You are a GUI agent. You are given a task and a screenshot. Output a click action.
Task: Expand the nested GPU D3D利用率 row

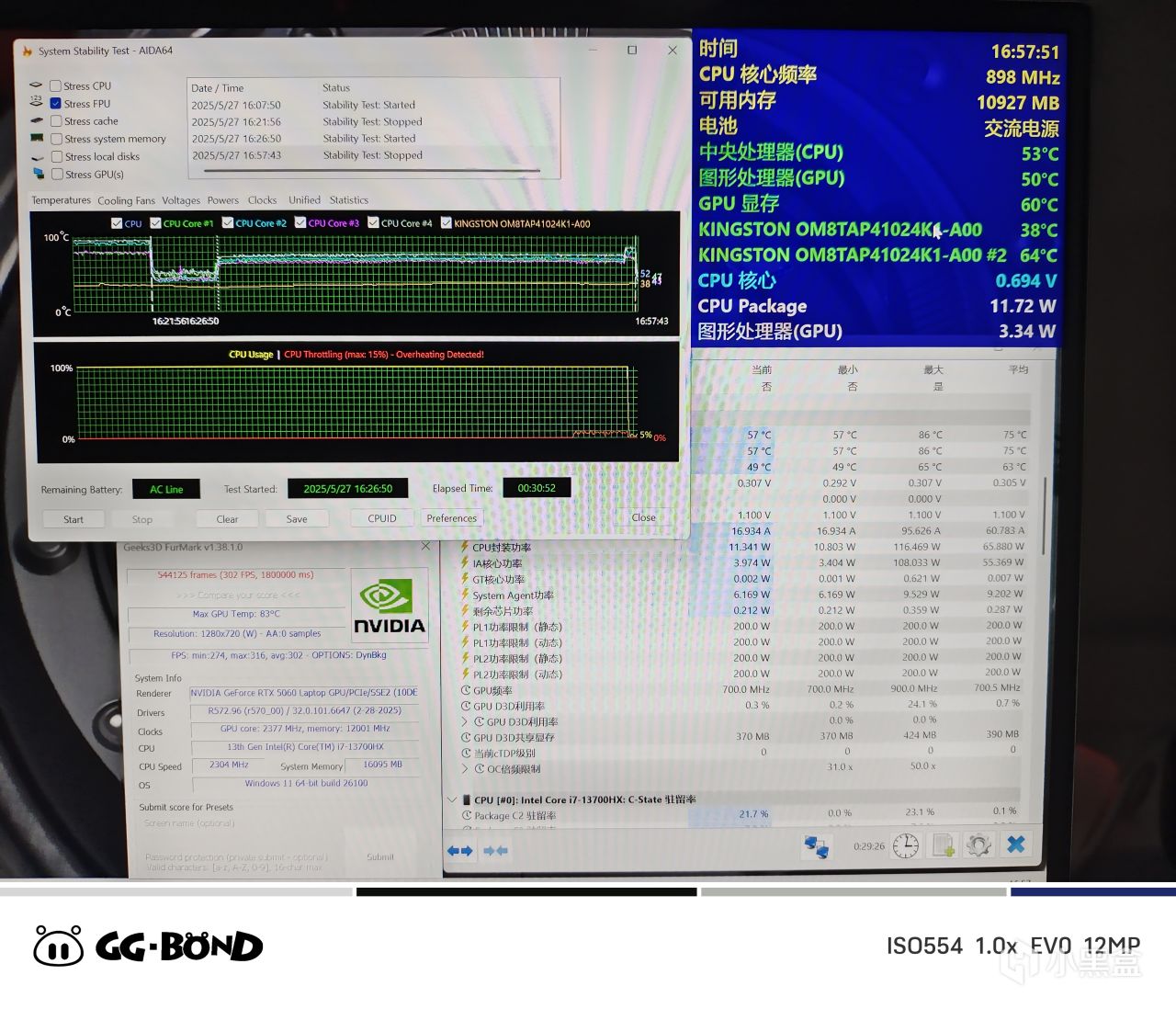[465, 721]
